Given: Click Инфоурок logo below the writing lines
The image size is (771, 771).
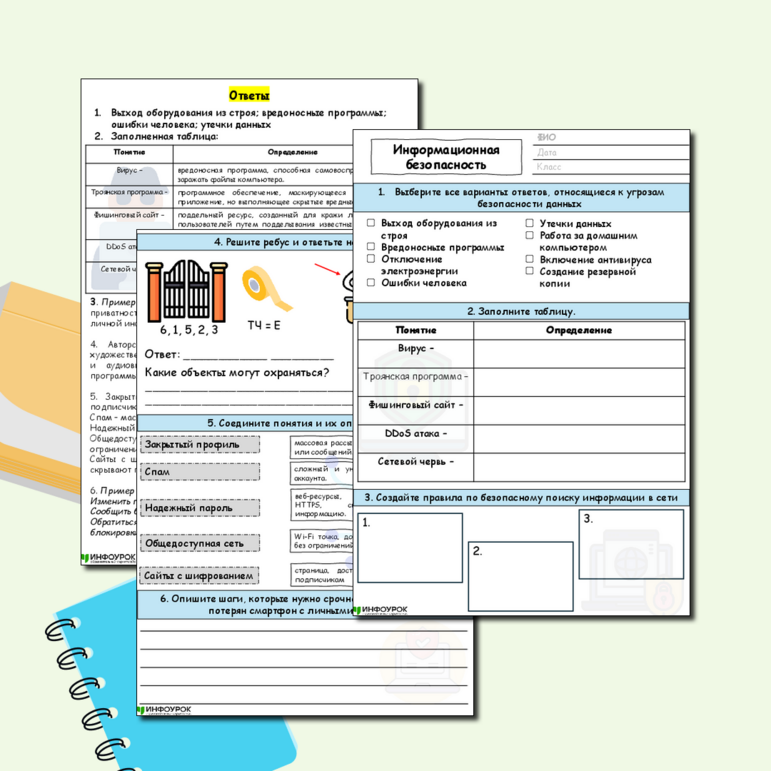Looking at the screenshot, I should 166,709.
